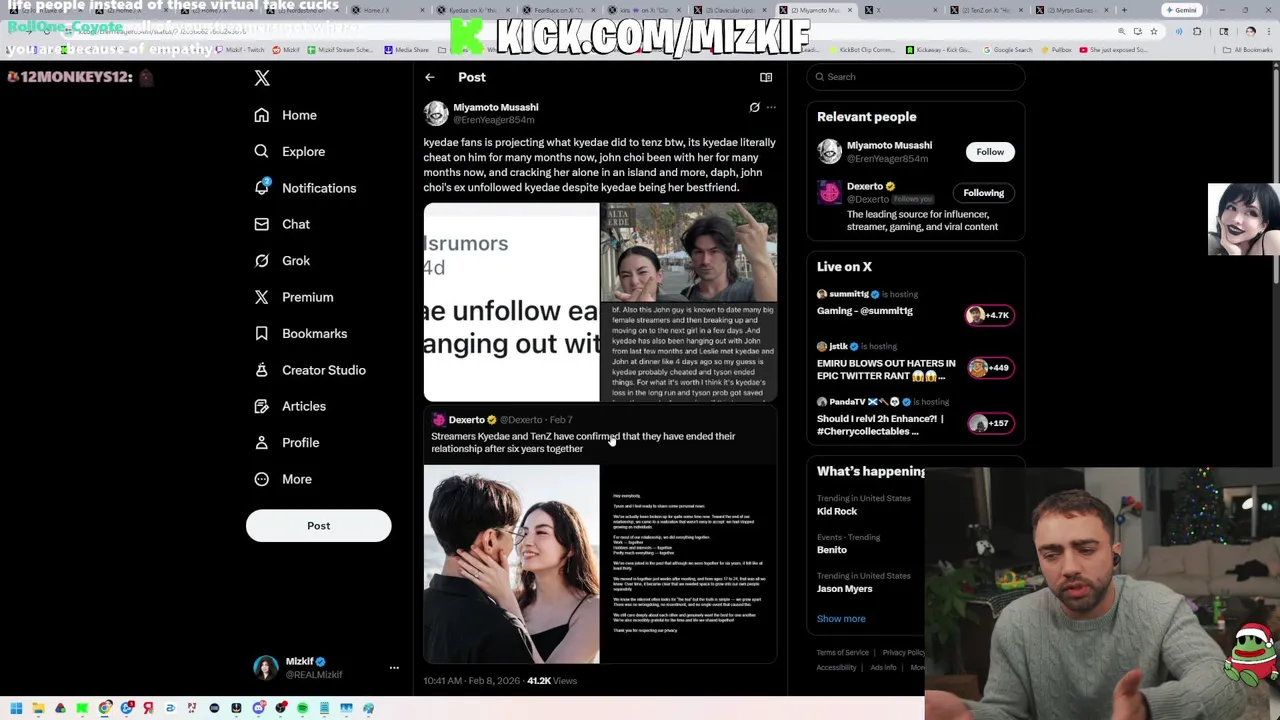Open the Kickaway bookmark in bookmarks bar
Screen dimensions: 1280x720
(x=940, y=49)
